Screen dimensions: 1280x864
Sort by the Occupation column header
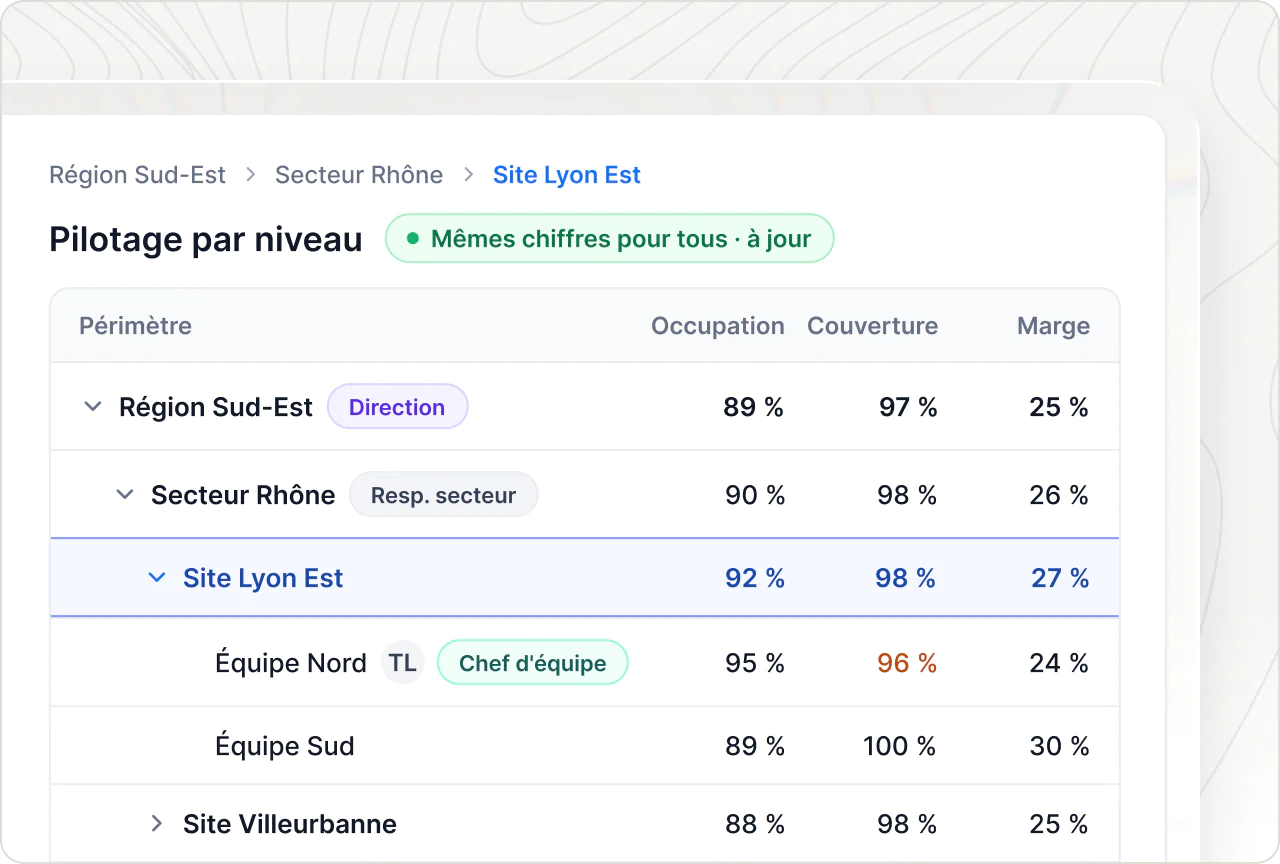[x=718, y=326]
